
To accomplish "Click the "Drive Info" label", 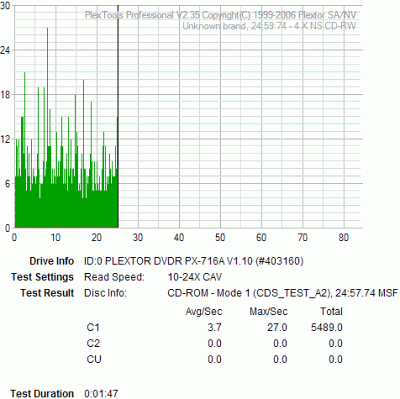I will click(x=52, y=261).
